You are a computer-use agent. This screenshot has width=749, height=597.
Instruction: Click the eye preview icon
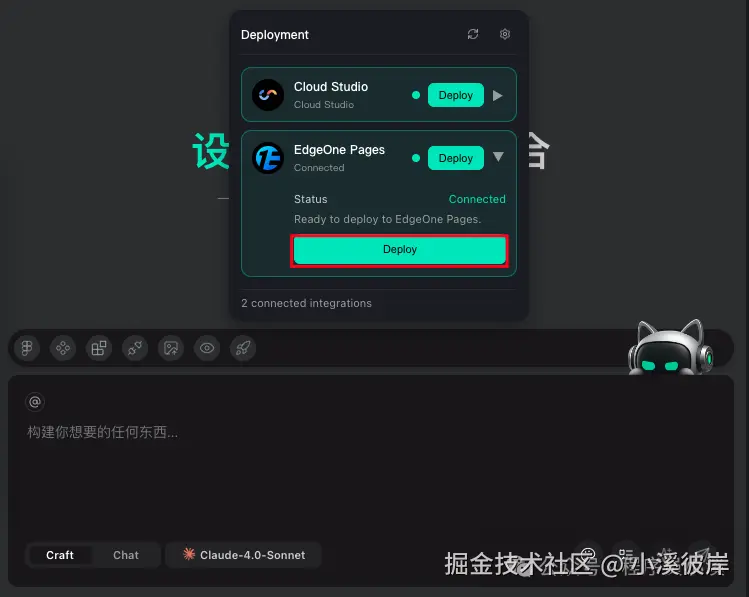click(207, 348)
